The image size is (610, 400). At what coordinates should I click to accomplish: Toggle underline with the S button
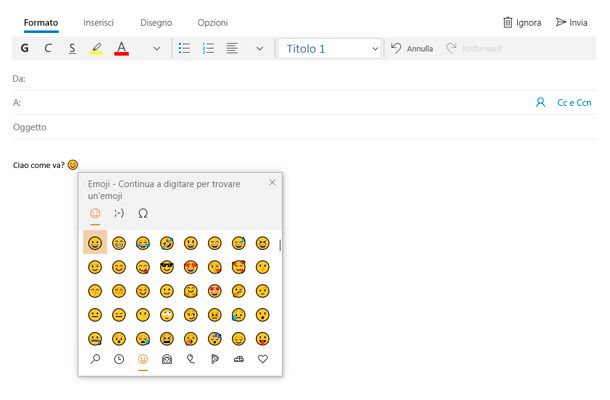click(72, 48)
